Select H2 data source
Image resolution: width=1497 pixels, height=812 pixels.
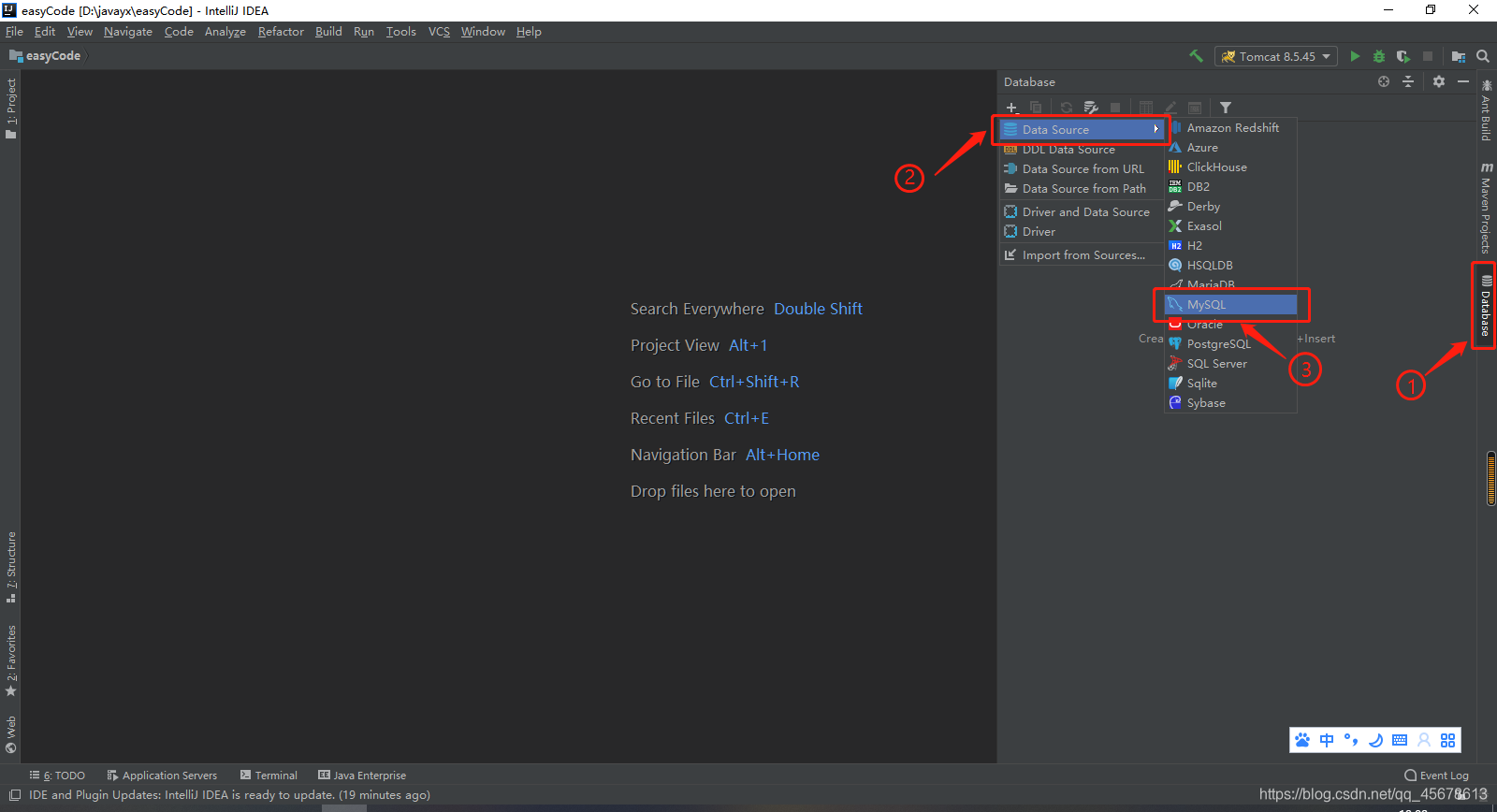[1230, 246]
